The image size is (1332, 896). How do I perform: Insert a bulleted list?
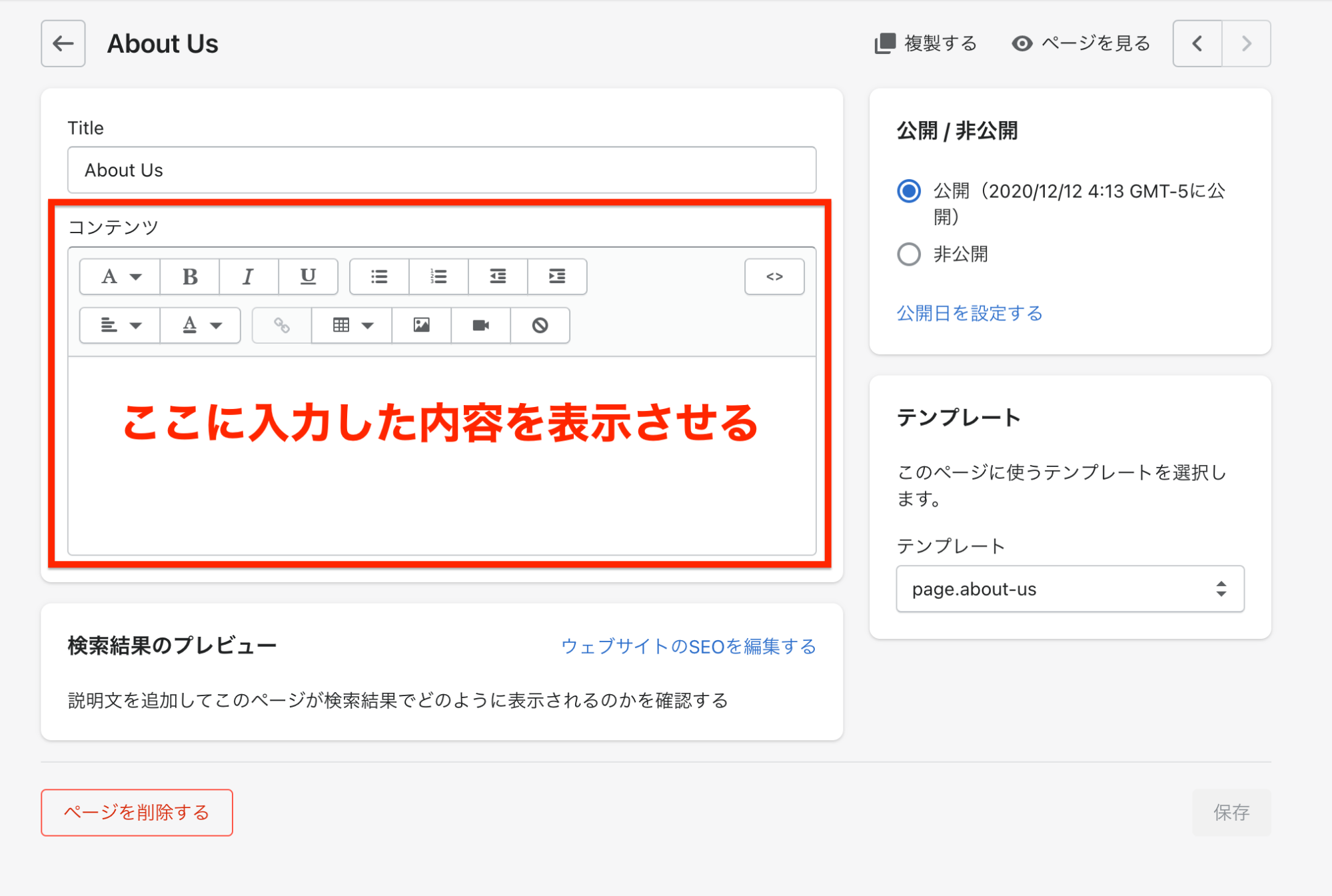coord(379,276)
